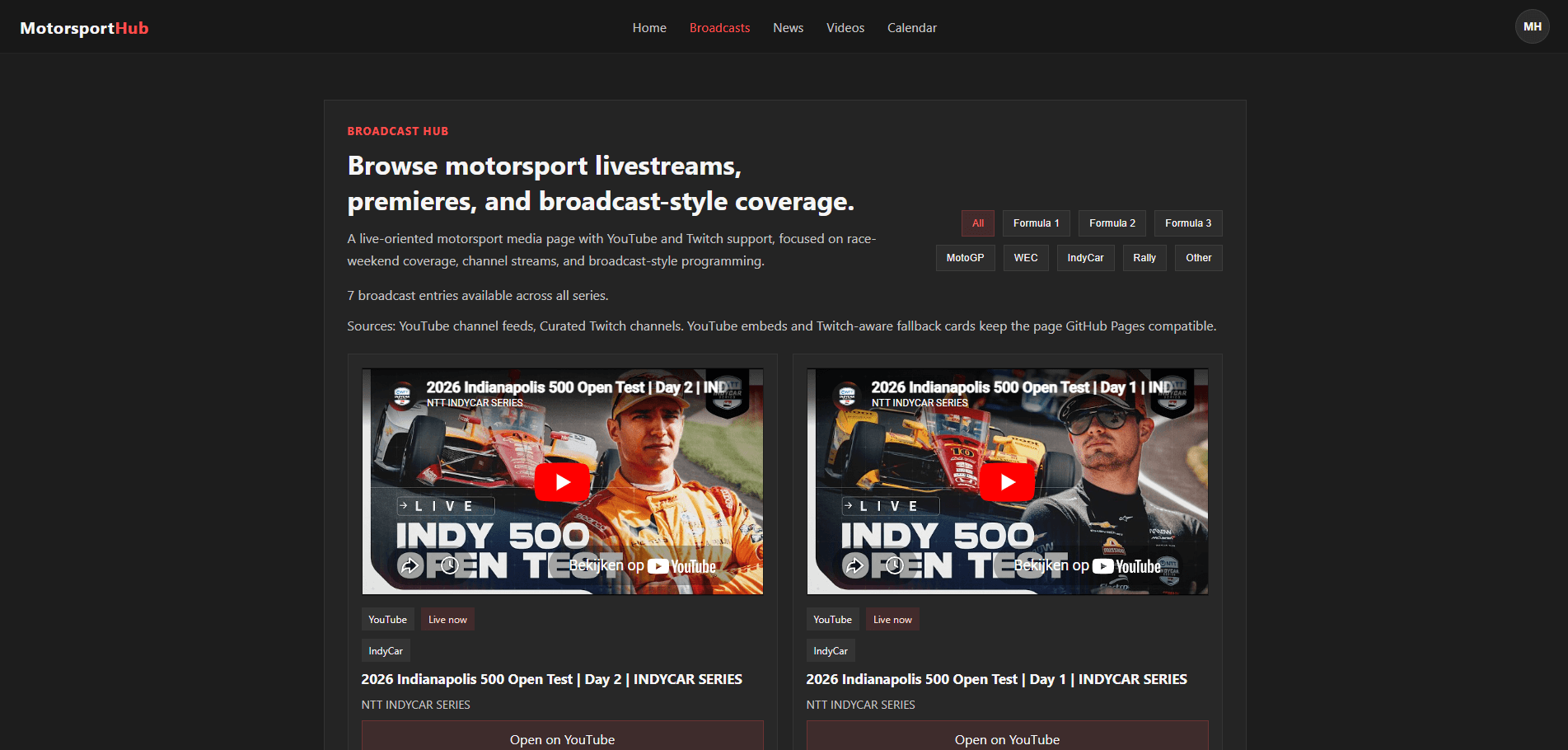1568x750 pixels.
Task: Filter broadcasts by Formula 1
Action: 1037,223
